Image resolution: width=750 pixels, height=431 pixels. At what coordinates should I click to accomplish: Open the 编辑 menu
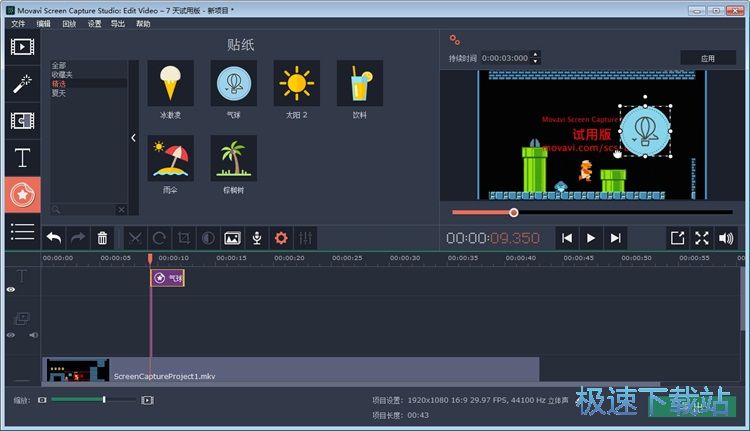coord(44,23)
